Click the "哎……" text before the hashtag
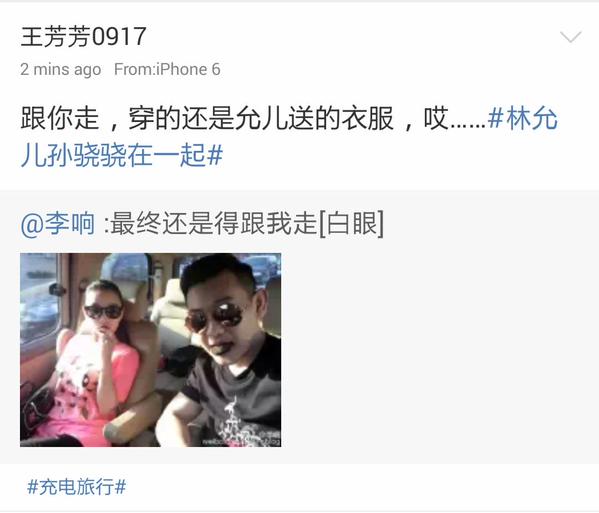 tap(454, 118)
